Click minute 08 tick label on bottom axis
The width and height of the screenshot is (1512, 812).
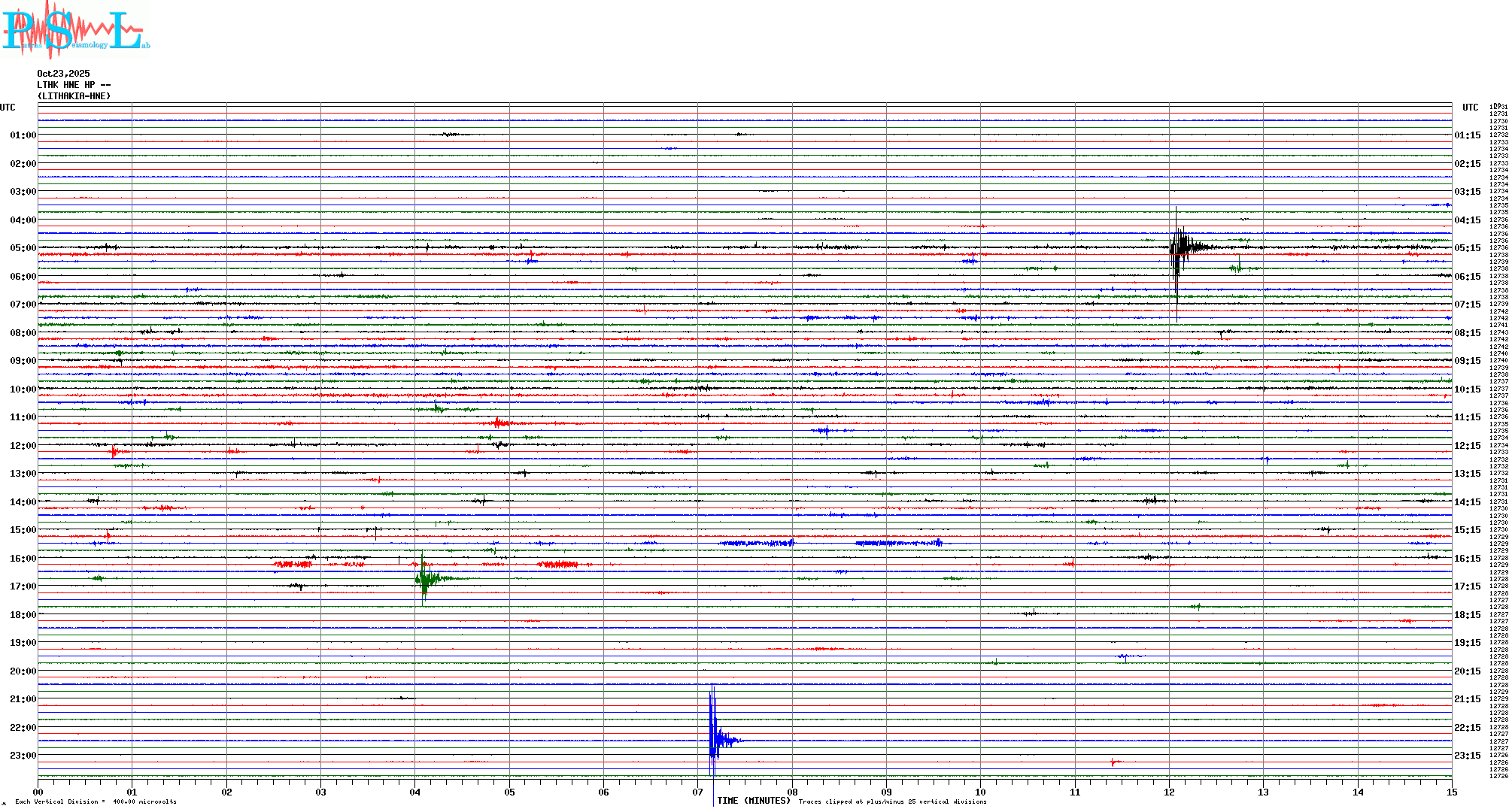point(792,792)
